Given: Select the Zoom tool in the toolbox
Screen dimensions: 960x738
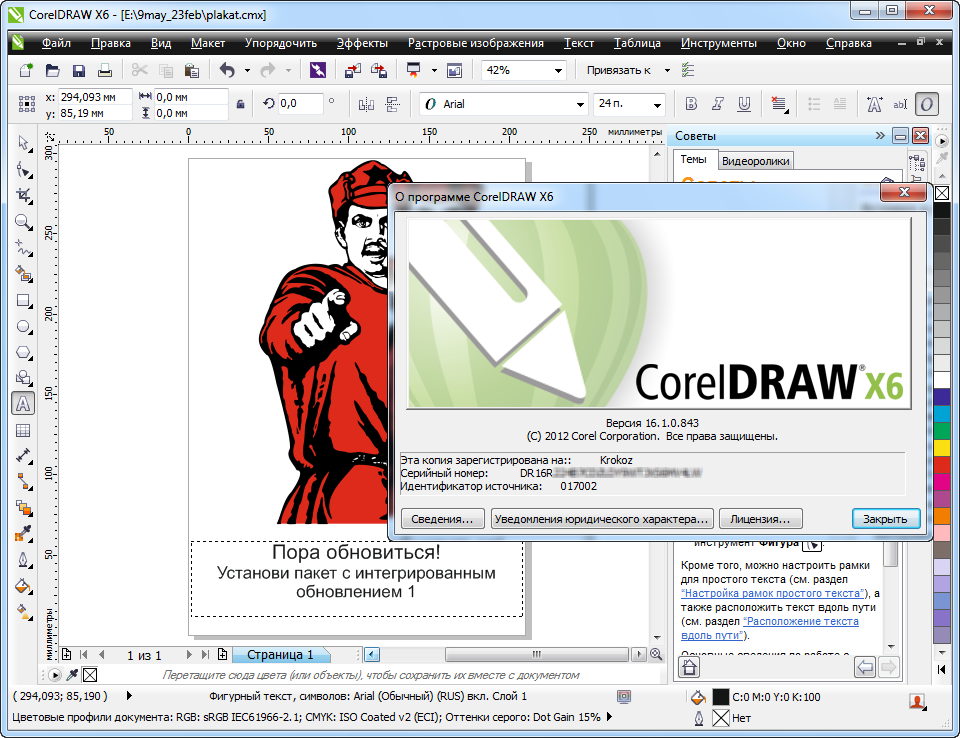Looking at the screenshot, I should (22, 222).
